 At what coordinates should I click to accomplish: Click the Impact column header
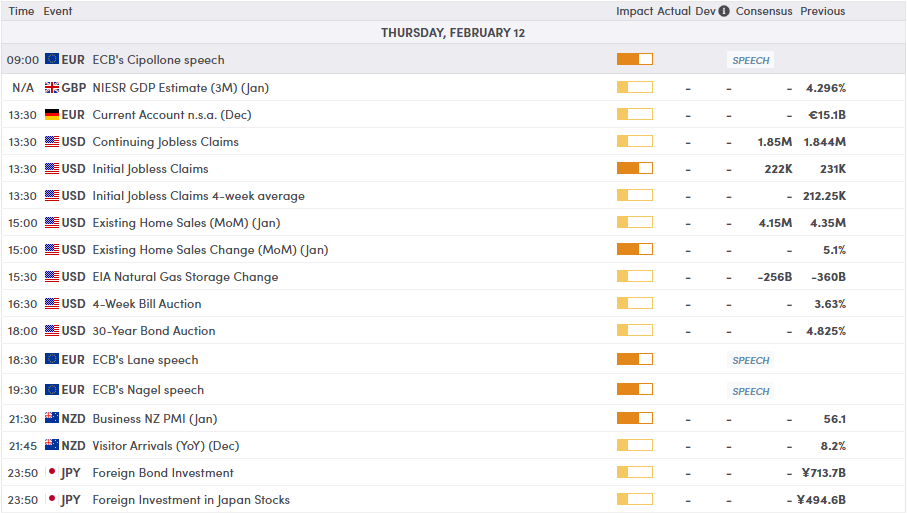pyautogui.click(x=634, y=11)
